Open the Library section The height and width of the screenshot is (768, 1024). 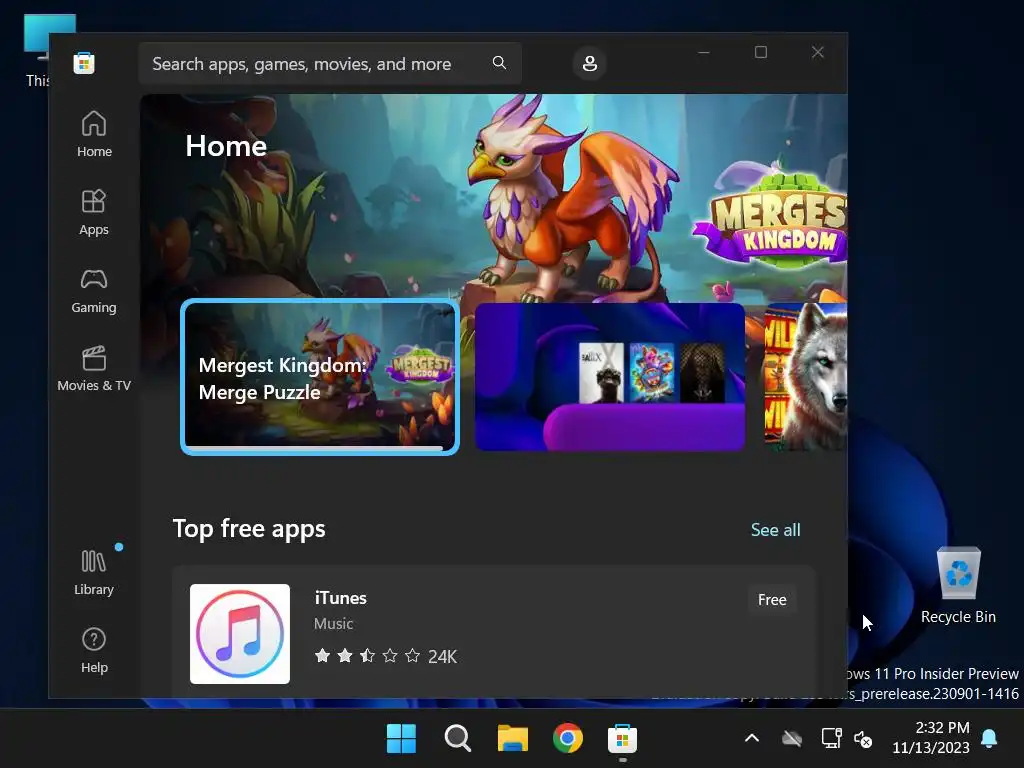click(x=94, y=573)
